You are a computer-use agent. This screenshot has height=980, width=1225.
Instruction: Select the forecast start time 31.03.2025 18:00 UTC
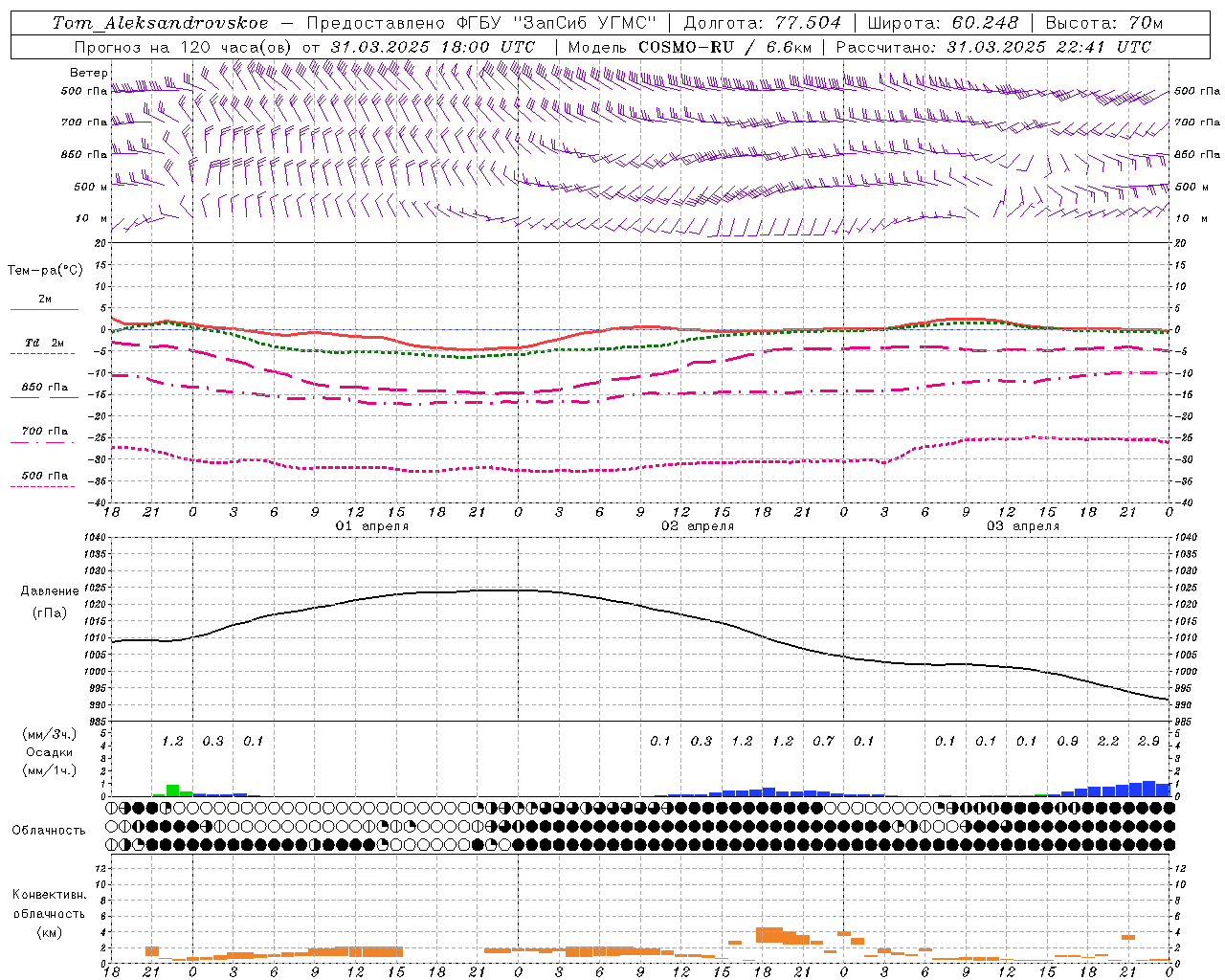click(x=433, y=47)
